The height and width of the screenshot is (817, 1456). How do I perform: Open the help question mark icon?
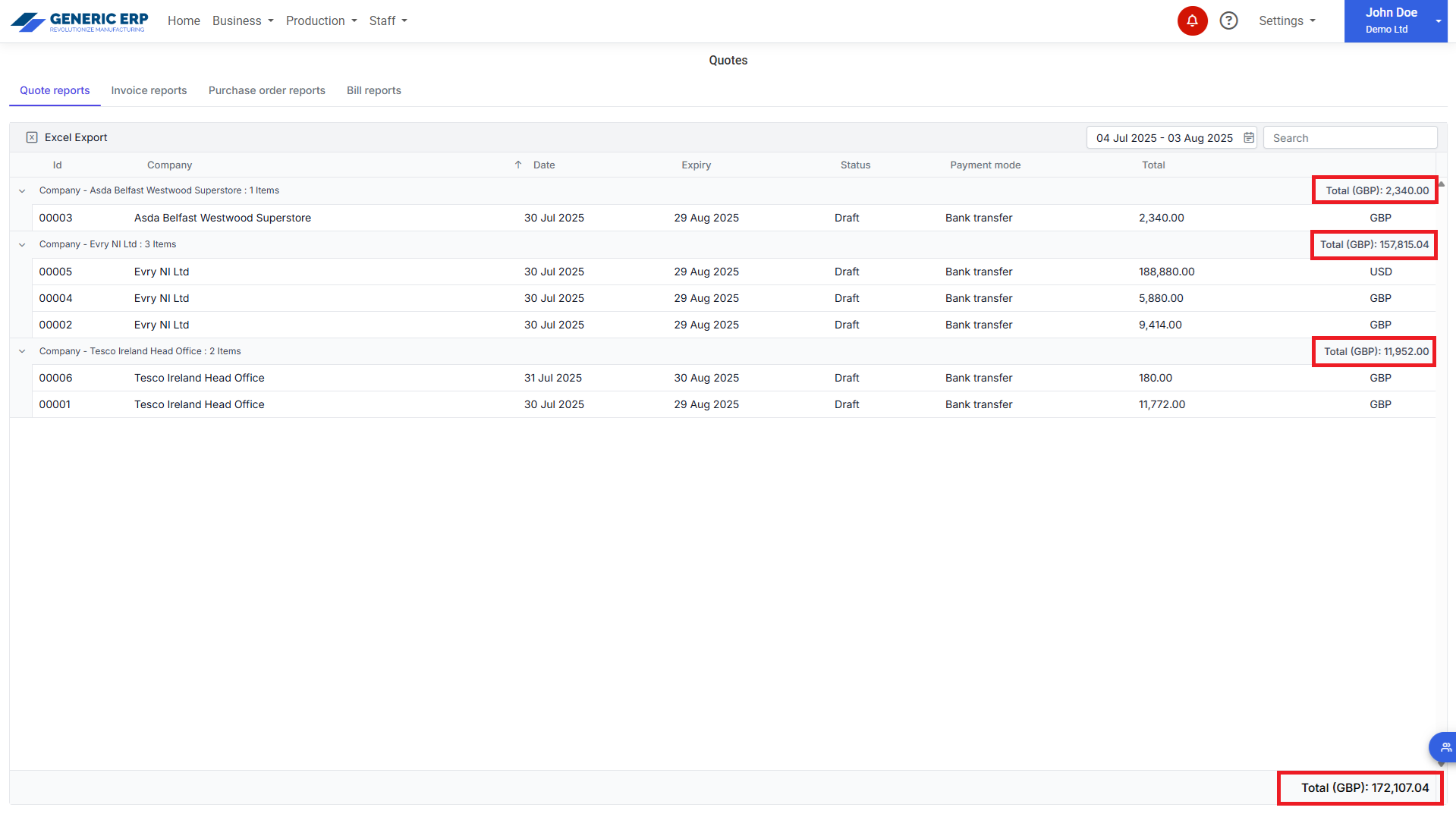[x=1228, y=21]
